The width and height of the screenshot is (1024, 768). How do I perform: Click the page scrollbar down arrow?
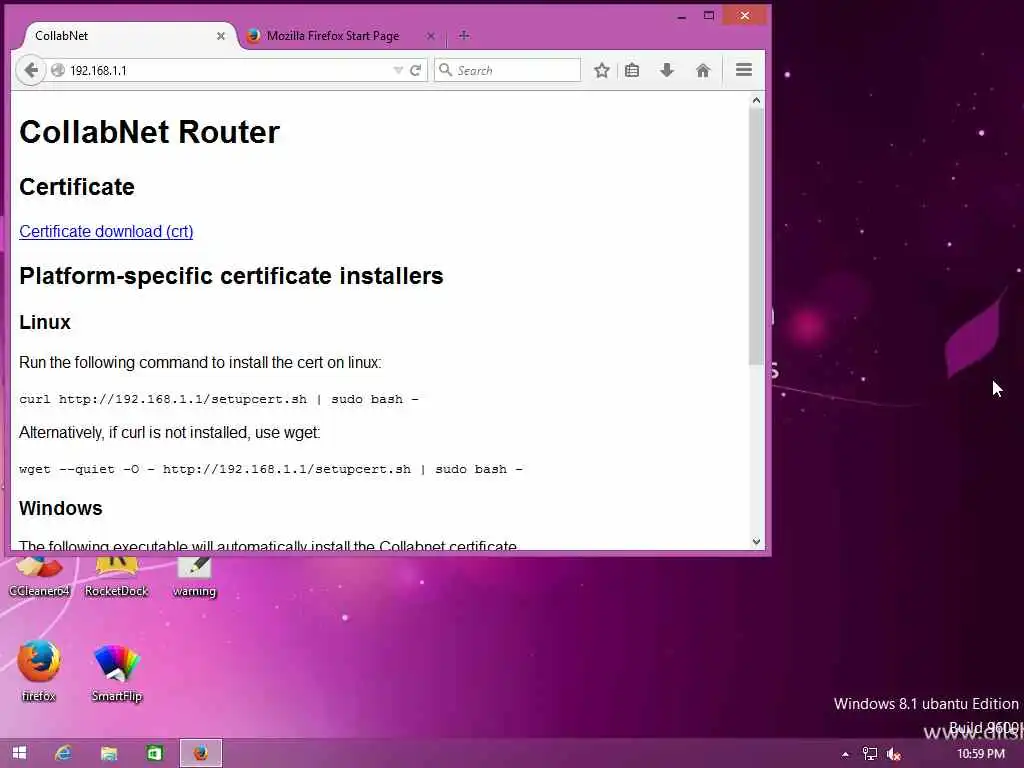(x=756, y=541)
